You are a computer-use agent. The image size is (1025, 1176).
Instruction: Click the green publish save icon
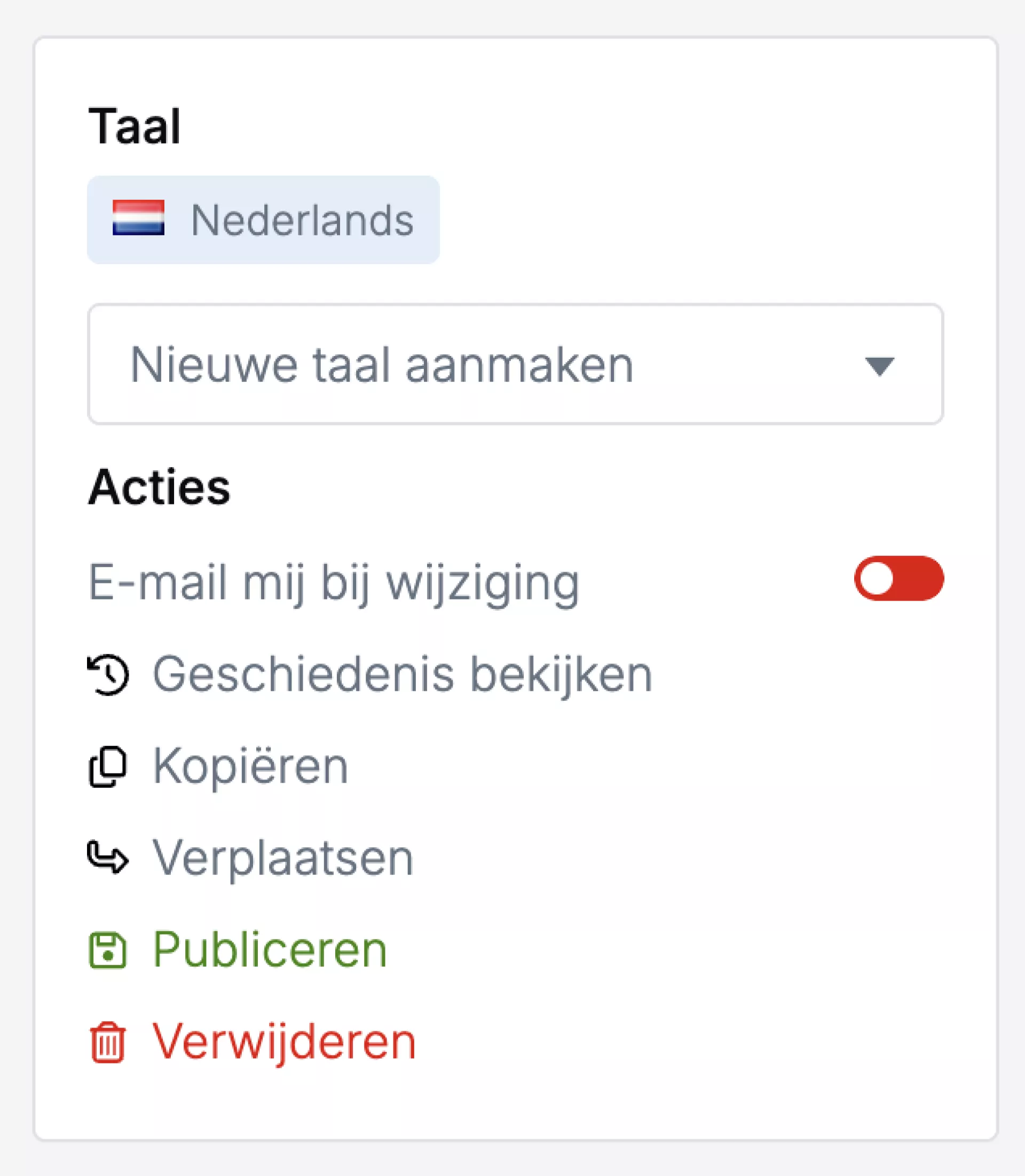pyautogui.click(x=107, y=951)
